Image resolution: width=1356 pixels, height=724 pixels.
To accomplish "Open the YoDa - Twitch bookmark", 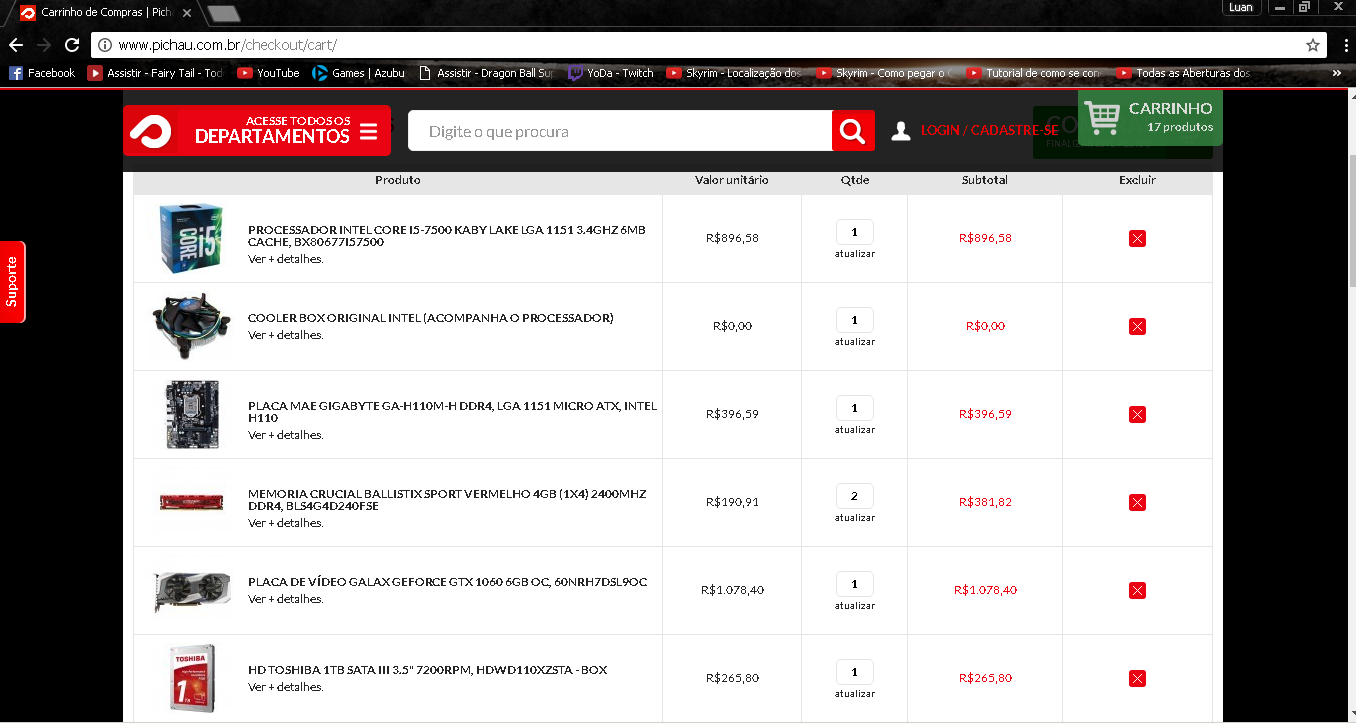I will pyautogui.click(x=611, y=73).
